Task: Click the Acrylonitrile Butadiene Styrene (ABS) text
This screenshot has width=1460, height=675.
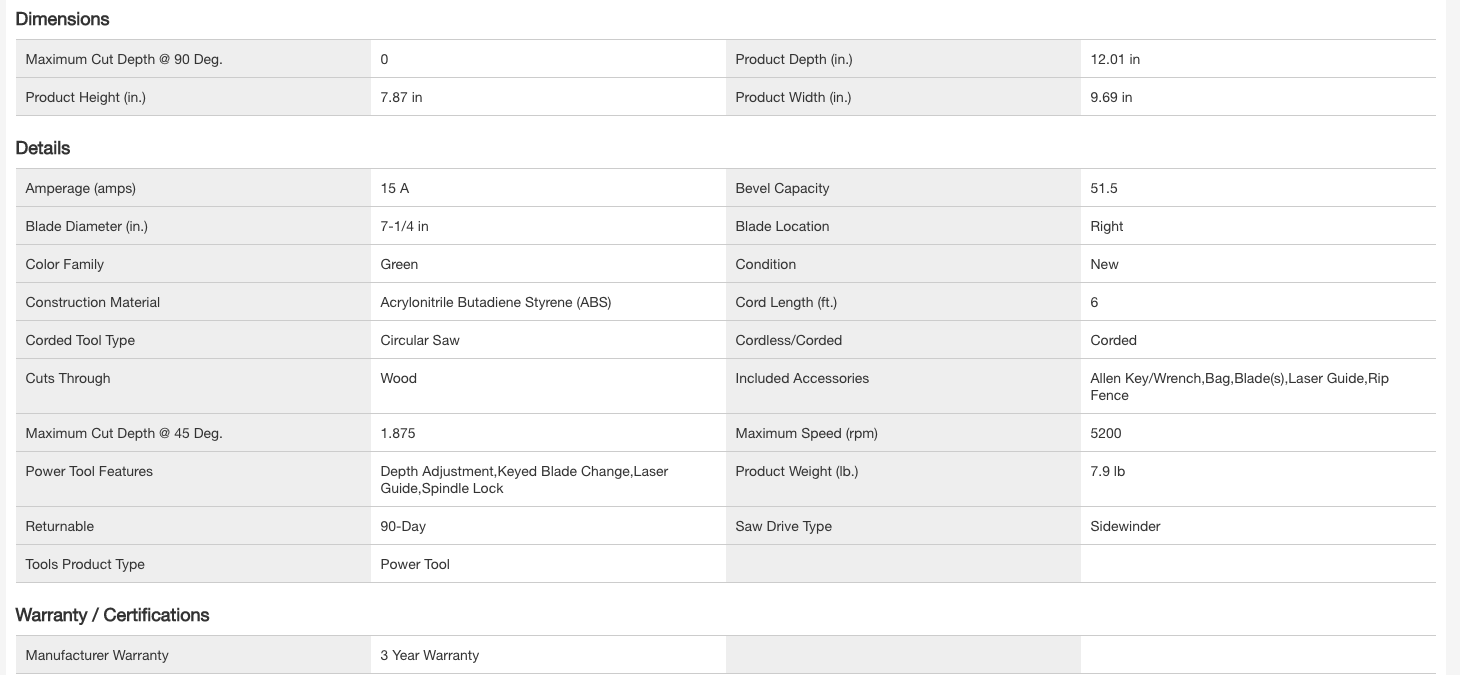Action: (x=495, y=302)
